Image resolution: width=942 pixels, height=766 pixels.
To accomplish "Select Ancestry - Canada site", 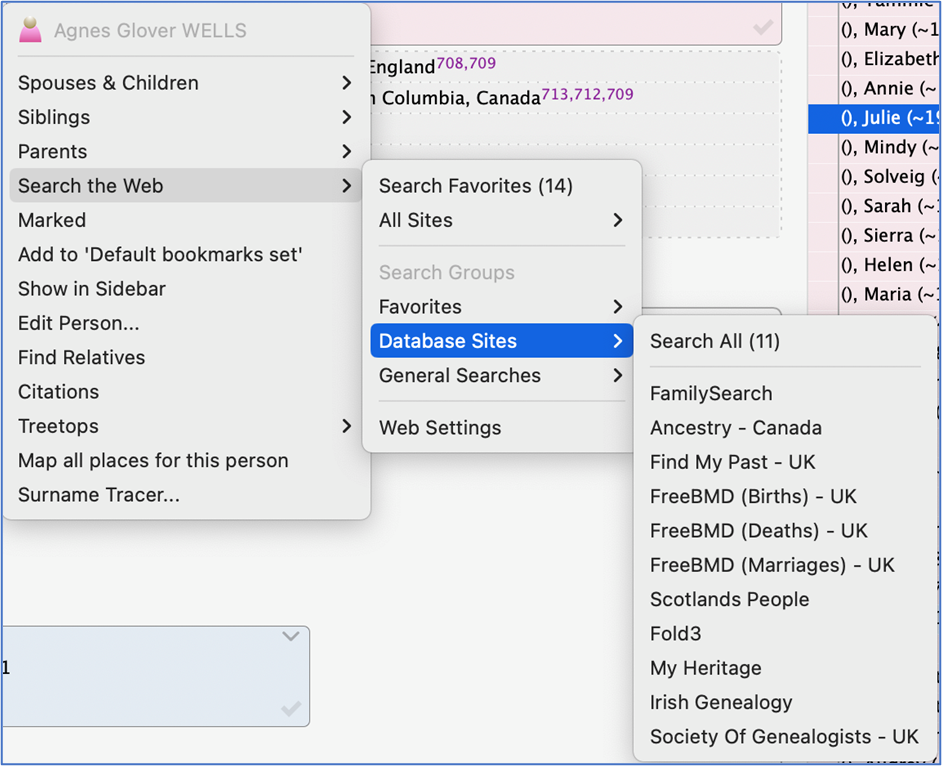I will click(735, 428).
